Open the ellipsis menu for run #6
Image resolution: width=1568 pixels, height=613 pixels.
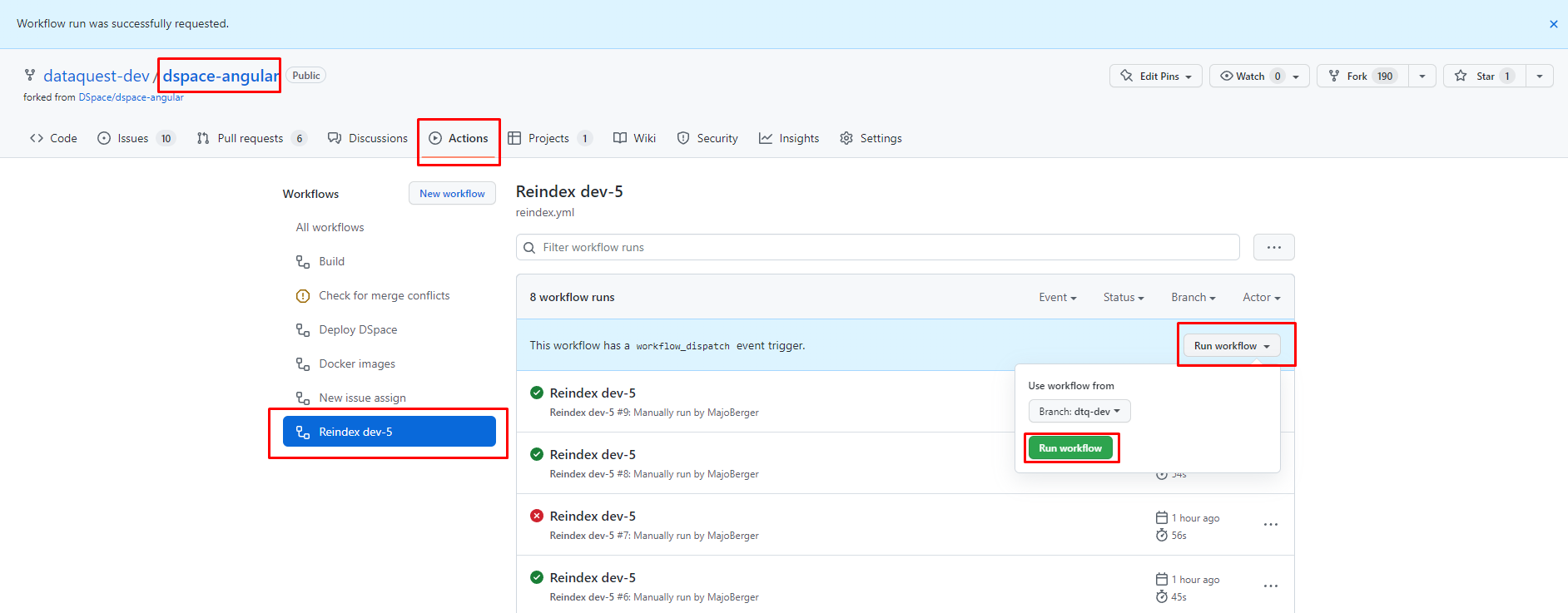(1271, 586)
